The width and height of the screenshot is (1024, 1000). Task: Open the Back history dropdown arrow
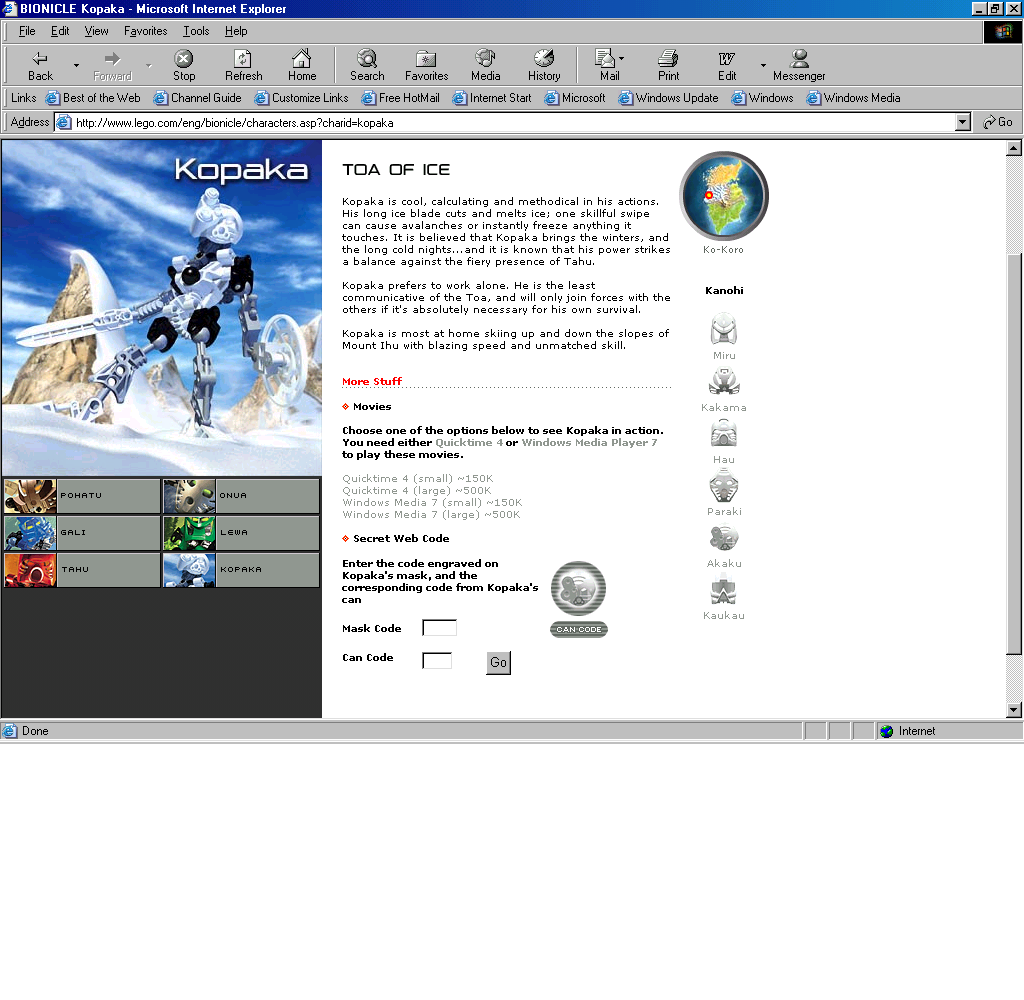click(x=76, y=65)
